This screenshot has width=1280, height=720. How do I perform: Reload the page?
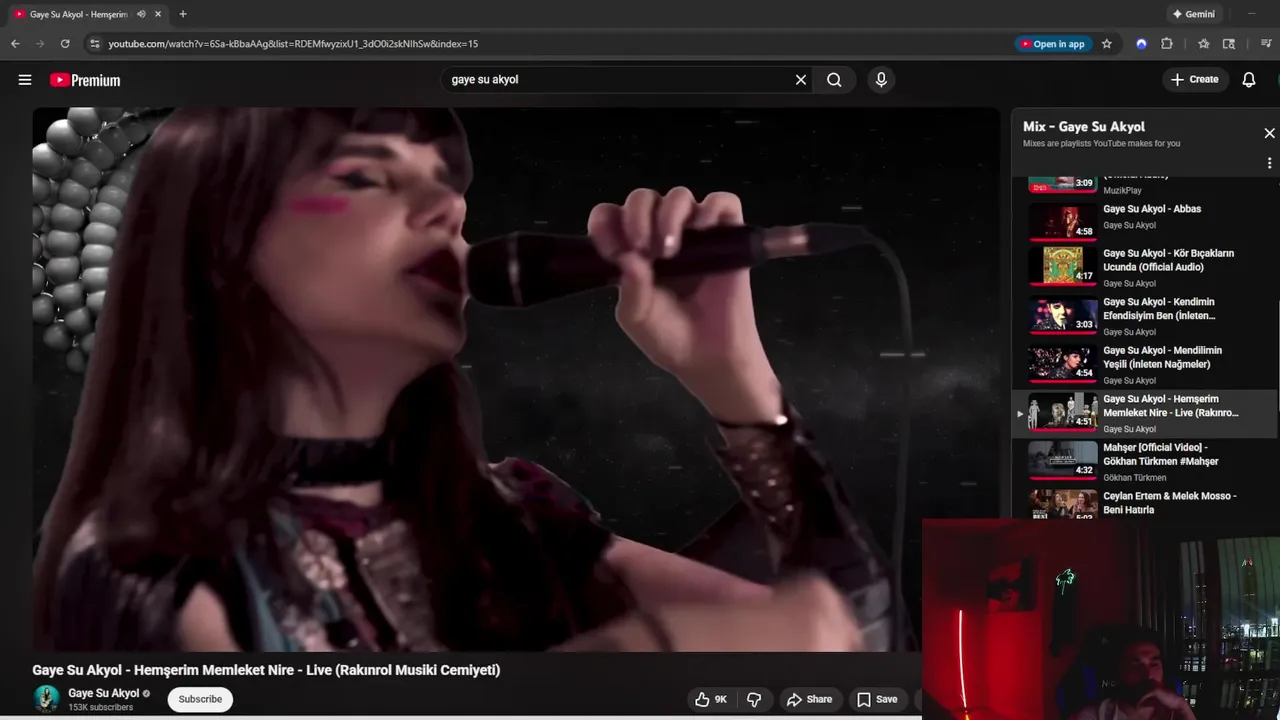pyautogui.click(x=65, y=44)
